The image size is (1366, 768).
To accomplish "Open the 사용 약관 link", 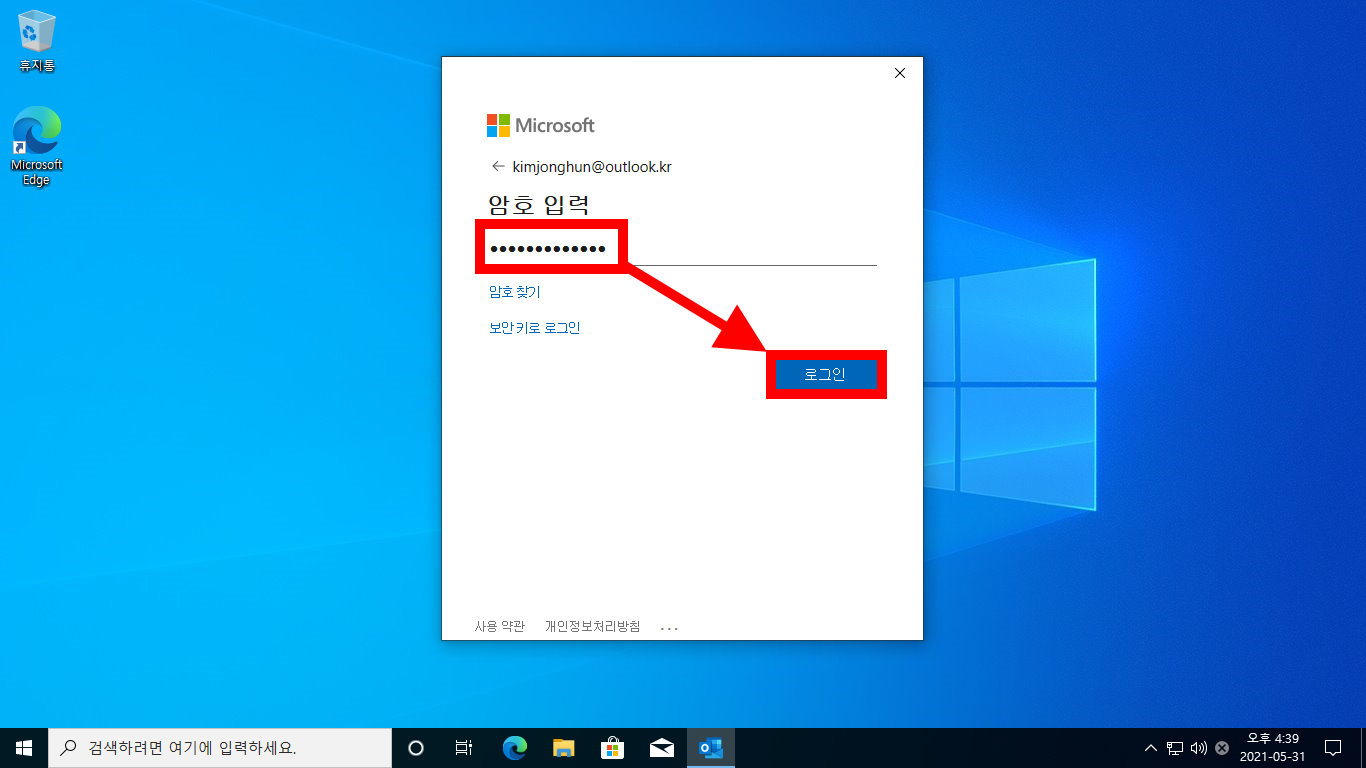I will click(x=499, y=627).
